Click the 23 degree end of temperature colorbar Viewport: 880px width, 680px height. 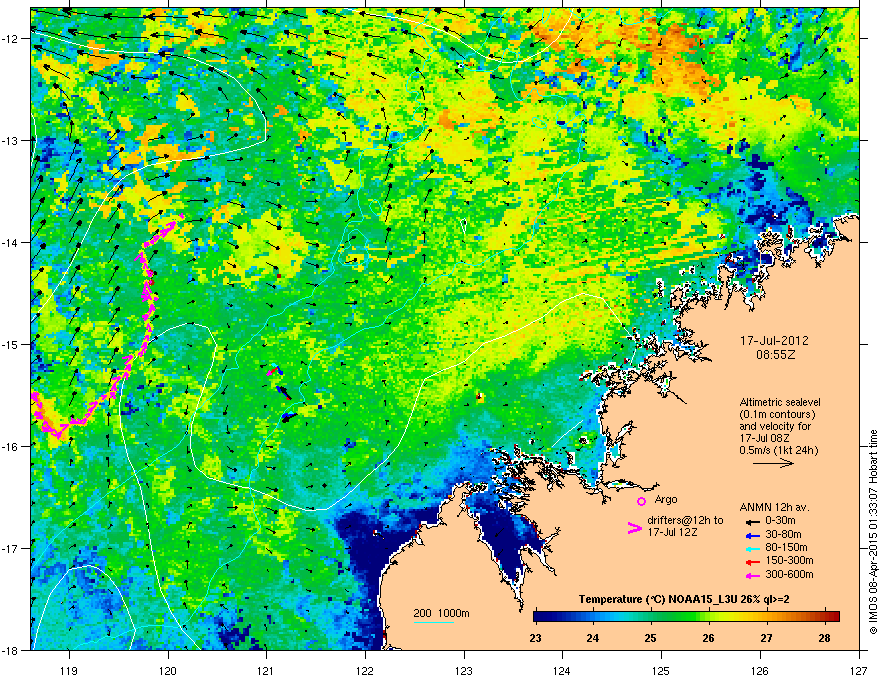point(536,616)
